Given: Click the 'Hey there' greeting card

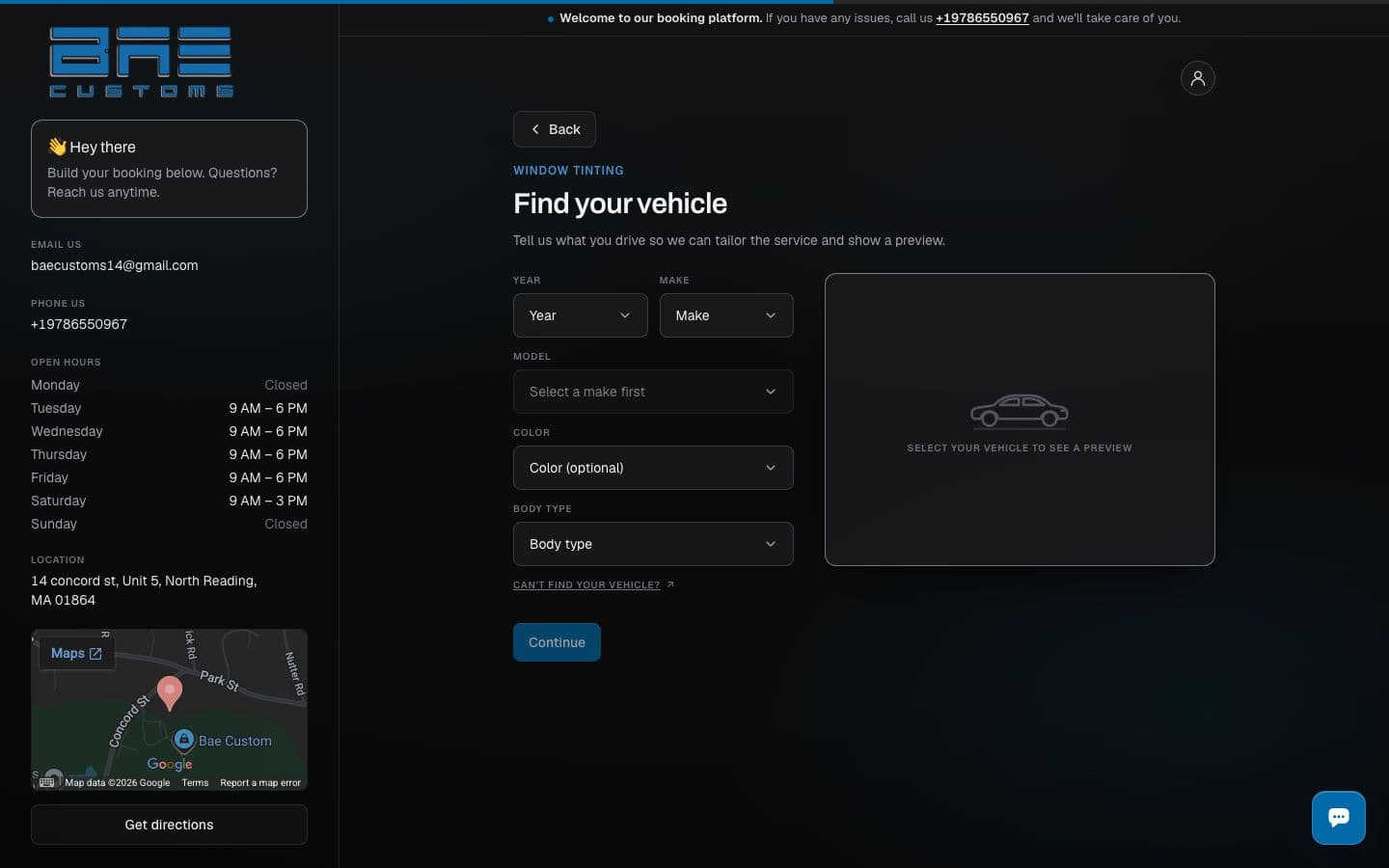Looking at the screenshot, I should pos(169,169).
